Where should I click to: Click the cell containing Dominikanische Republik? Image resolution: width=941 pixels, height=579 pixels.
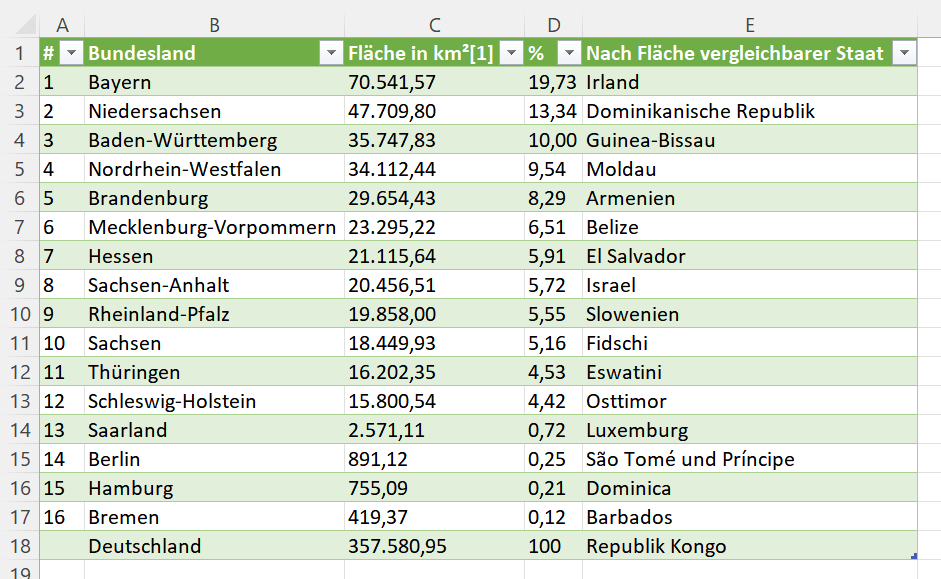(750, 111)
